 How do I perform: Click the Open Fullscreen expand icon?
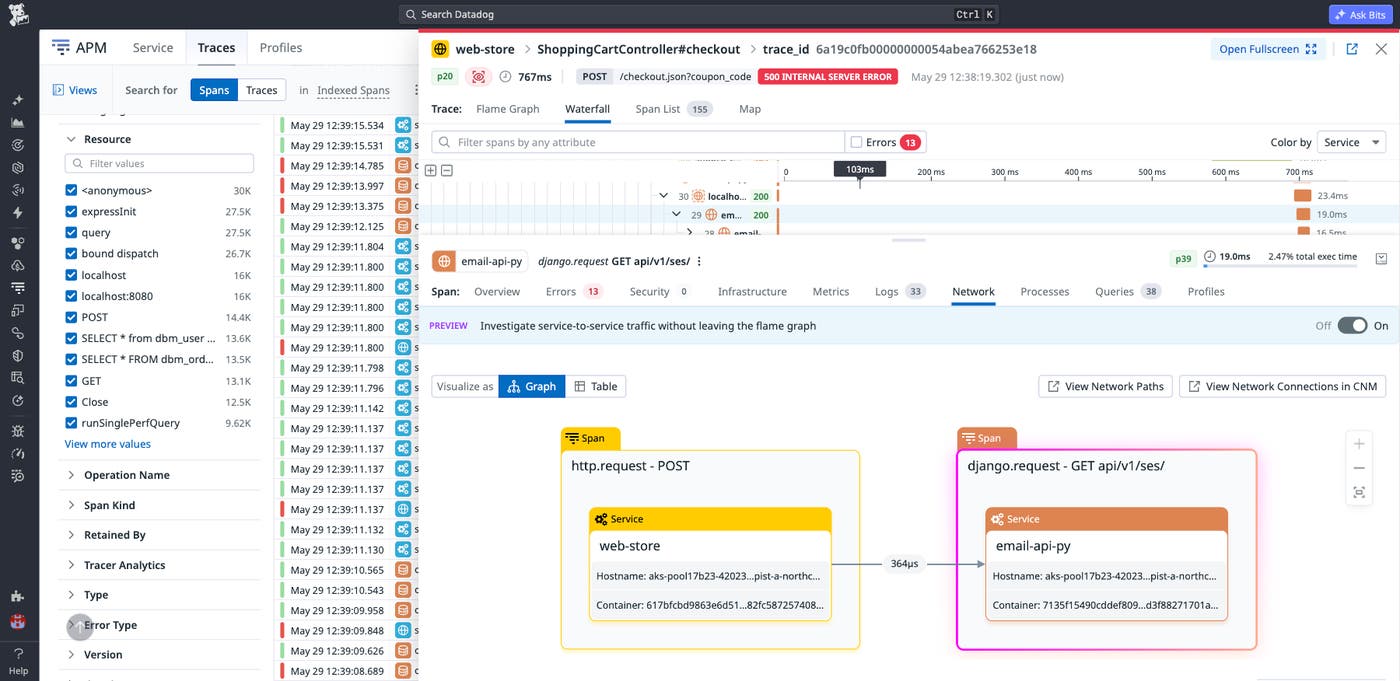point(1311,49)
